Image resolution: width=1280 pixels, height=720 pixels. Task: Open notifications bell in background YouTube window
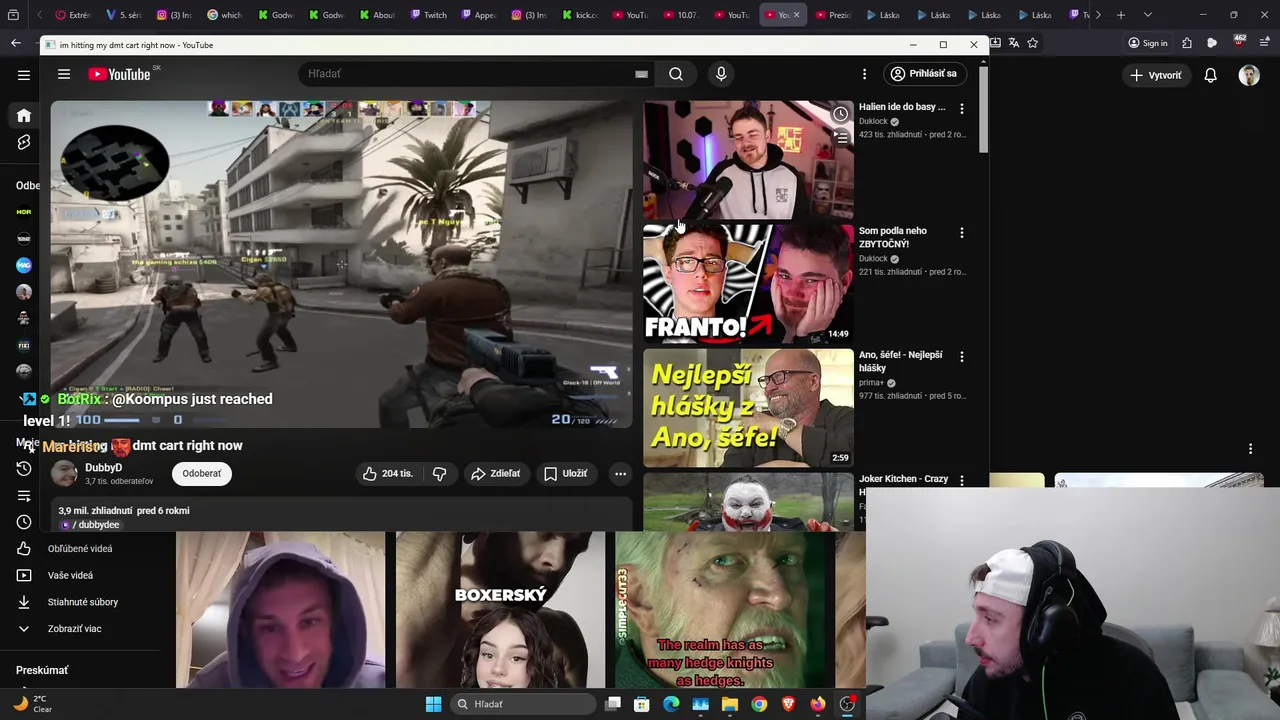(1210, 75)
